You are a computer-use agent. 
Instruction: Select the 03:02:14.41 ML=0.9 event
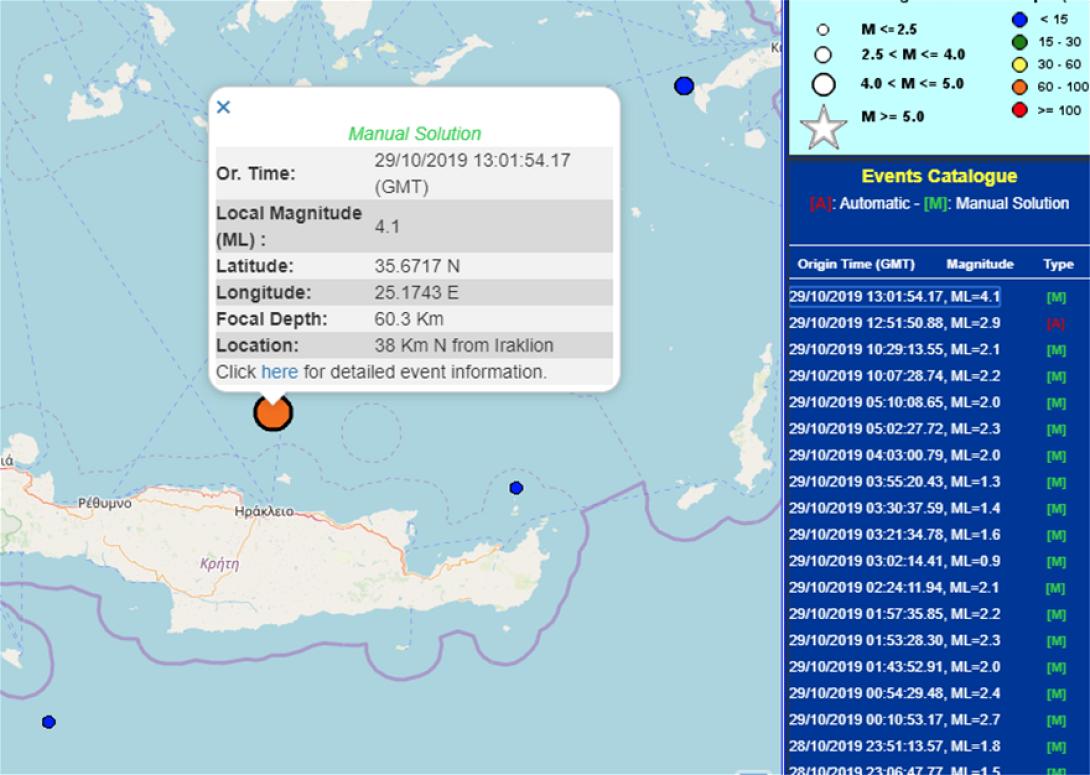pos(894,561)
